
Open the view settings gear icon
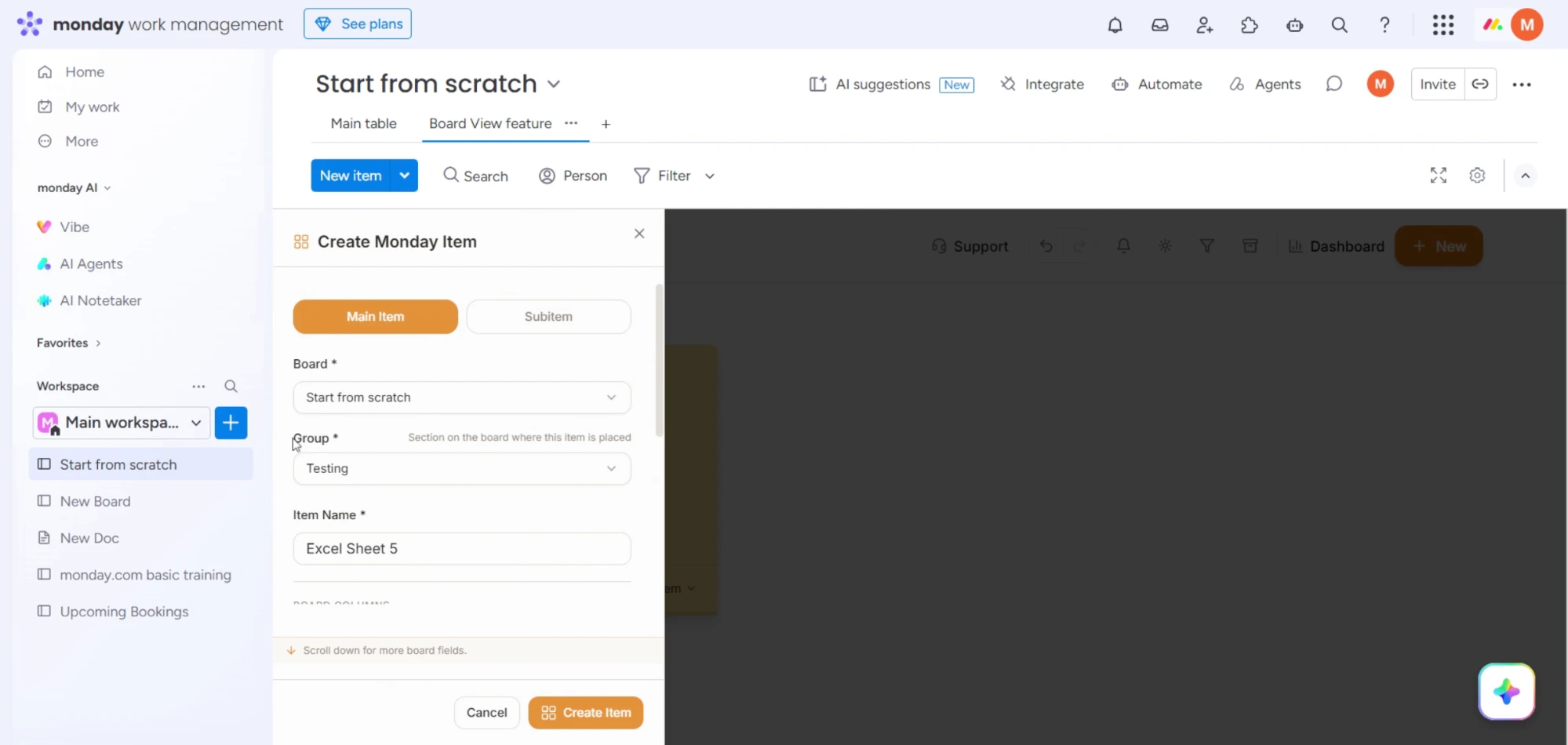(1477, 176)
